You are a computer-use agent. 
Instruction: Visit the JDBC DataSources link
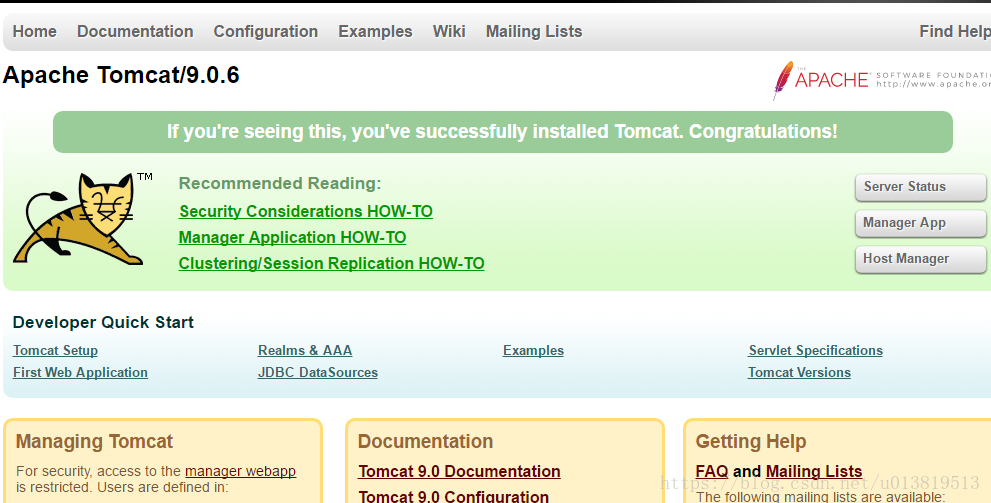click(318, 373)
